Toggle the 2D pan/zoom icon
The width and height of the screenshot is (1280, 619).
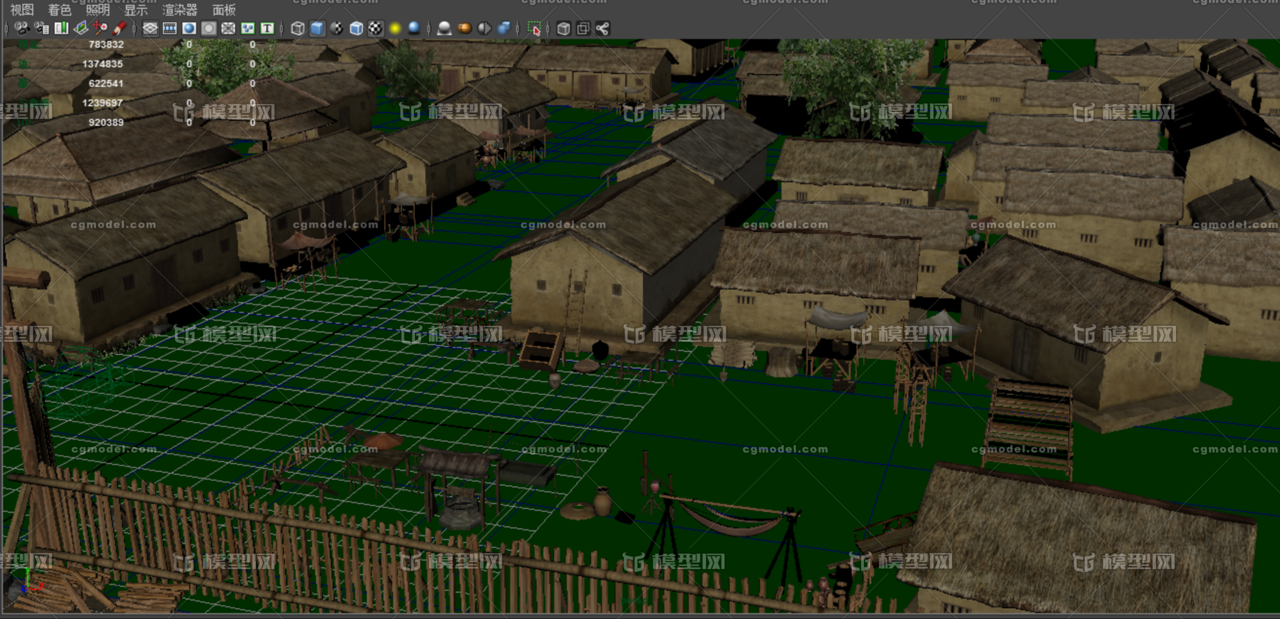100,28
